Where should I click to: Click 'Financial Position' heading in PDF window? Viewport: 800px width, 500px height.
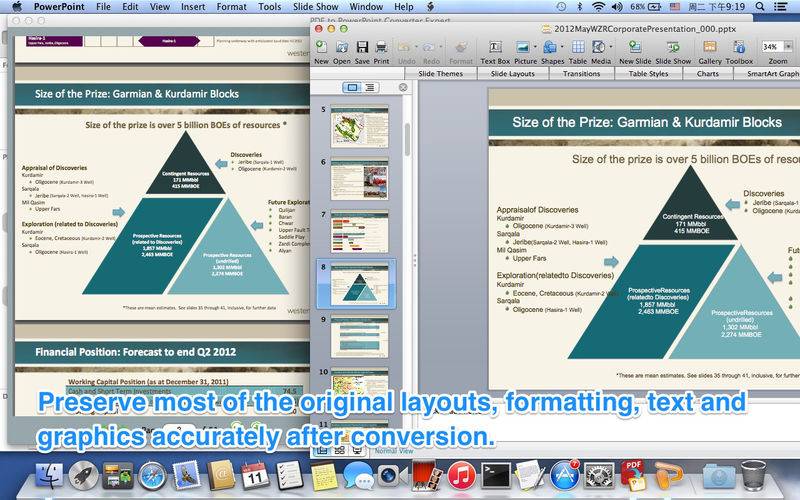135,352
